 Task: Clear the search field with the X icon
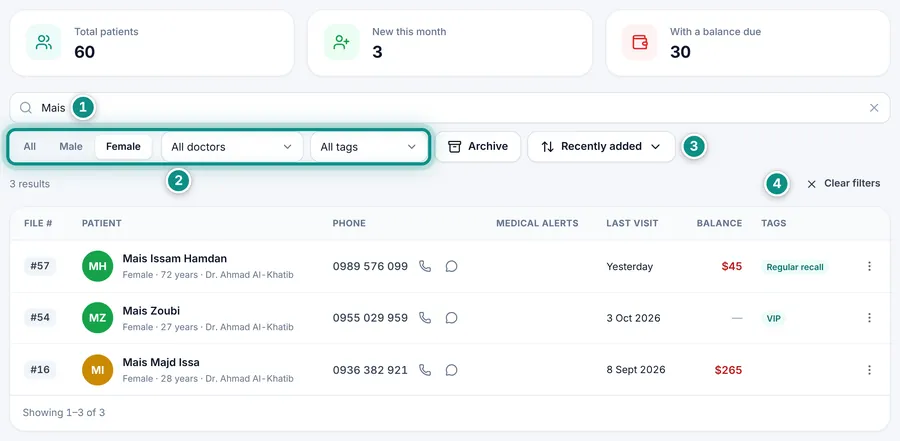coord(874,108)
